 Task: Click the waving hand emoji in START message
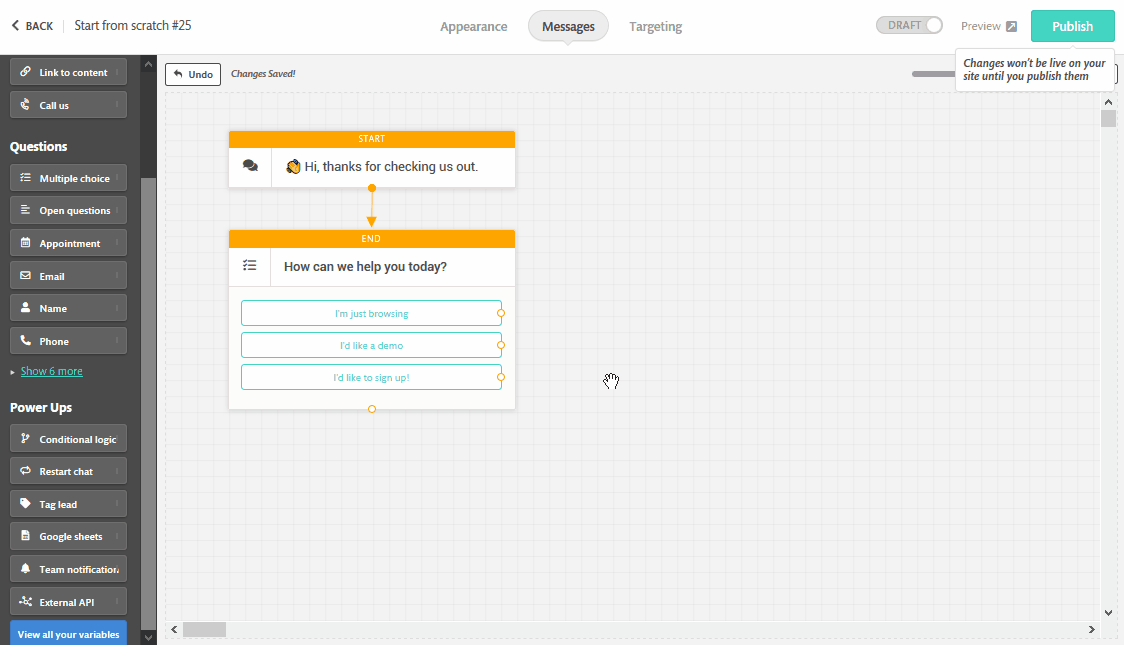click(x=292, y=167)
